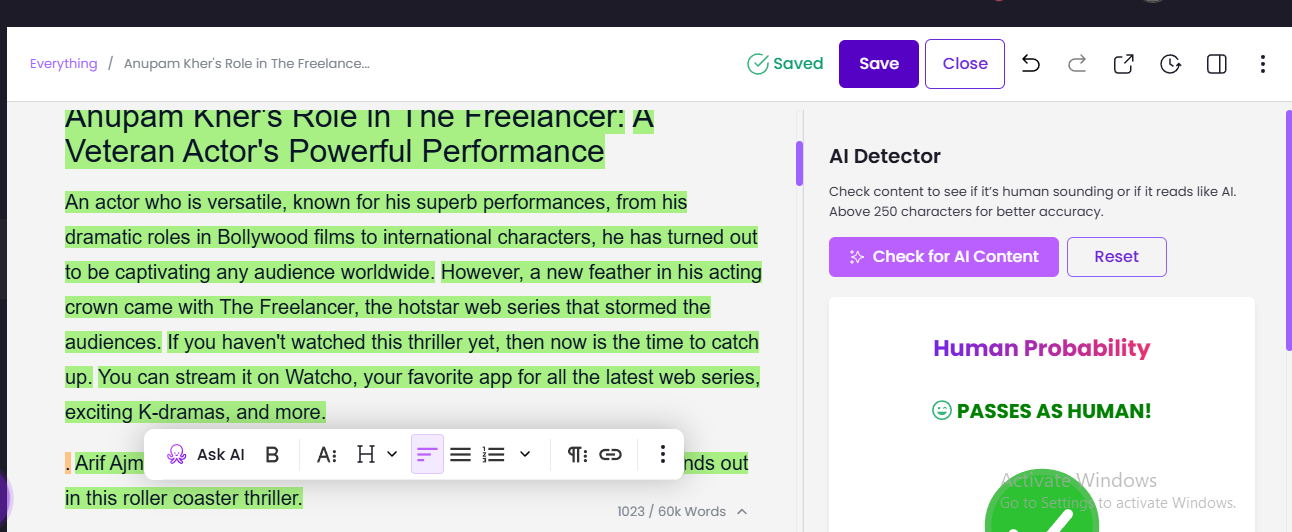Open floating toolbar more options
This screenshot has height=532, width=1292.
click(x=662, y=454)
